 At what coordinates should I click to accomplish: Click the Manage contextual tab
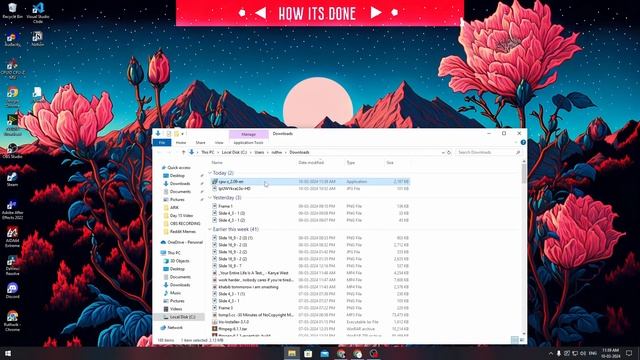coord(249,134)
